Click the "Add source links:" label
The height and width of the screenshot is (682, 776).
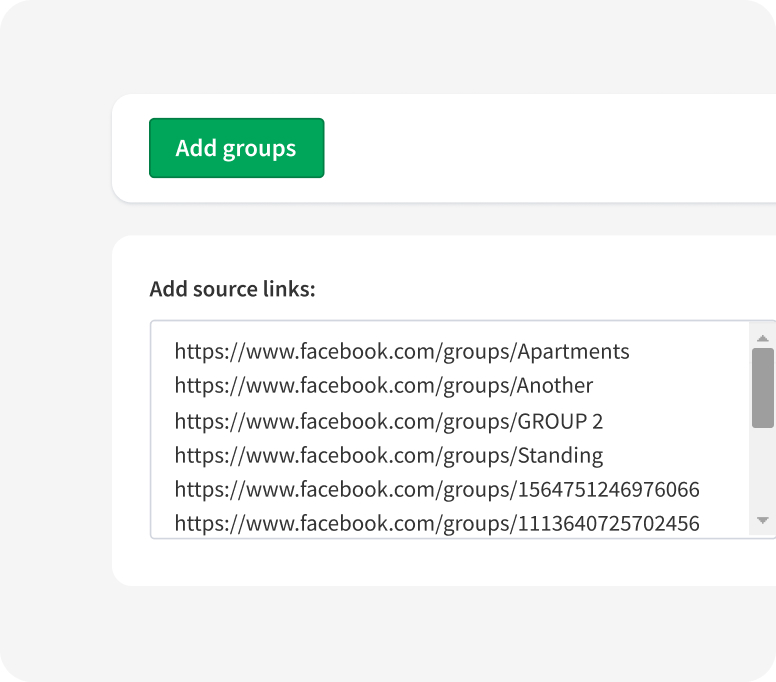tap(232, 289)
